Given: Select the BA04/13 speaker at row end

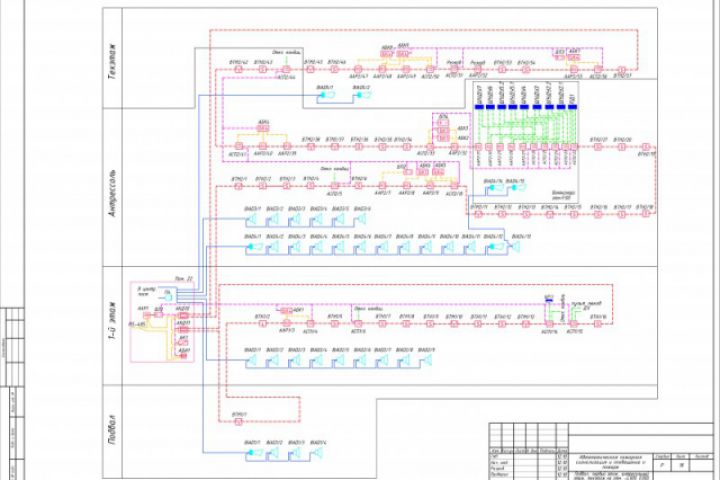Looking at the screenshot, I should (515, 248).
